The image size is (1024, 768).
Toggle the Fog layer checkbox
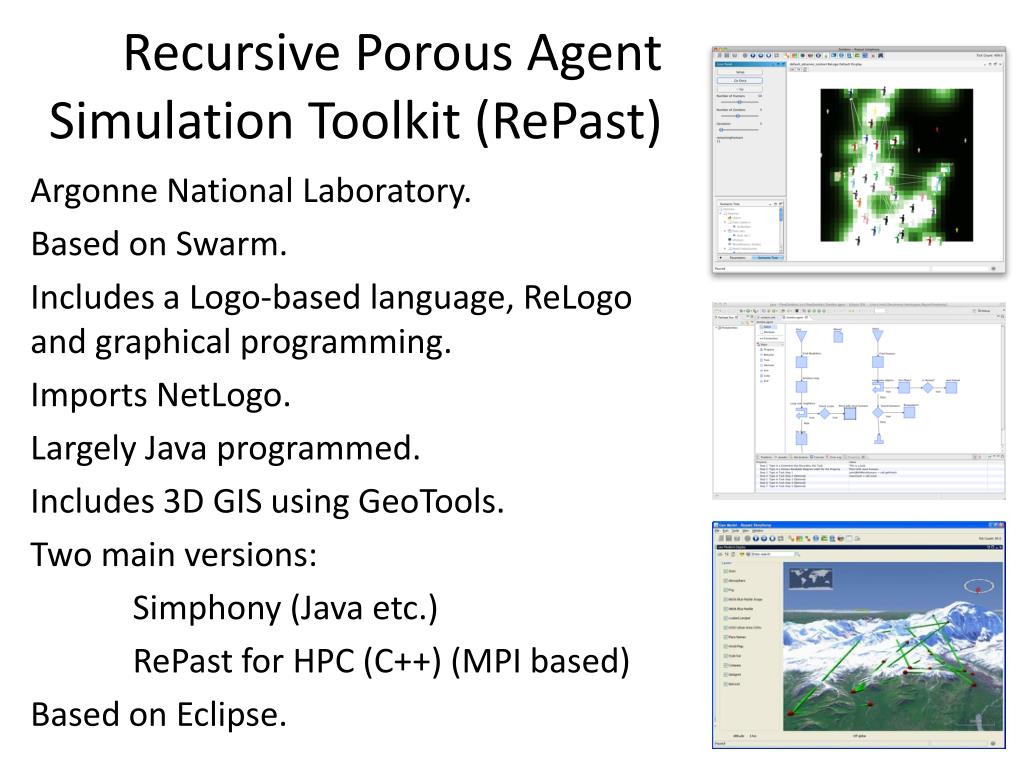pos(726,590)
